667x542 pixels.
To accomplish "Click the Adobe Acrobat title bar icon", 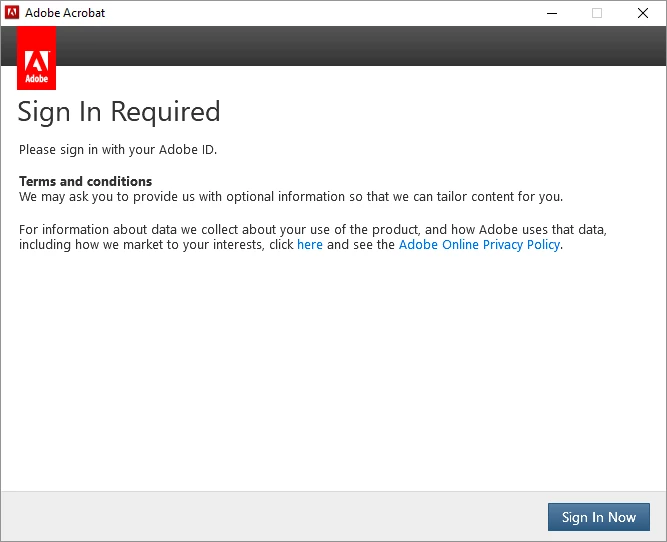I will (x=12, y=13).
